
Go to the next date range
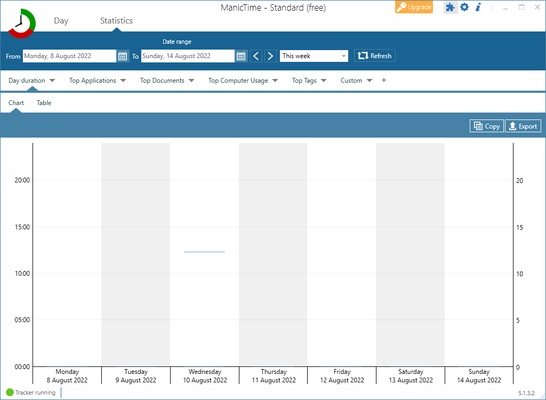pos(270,56)
